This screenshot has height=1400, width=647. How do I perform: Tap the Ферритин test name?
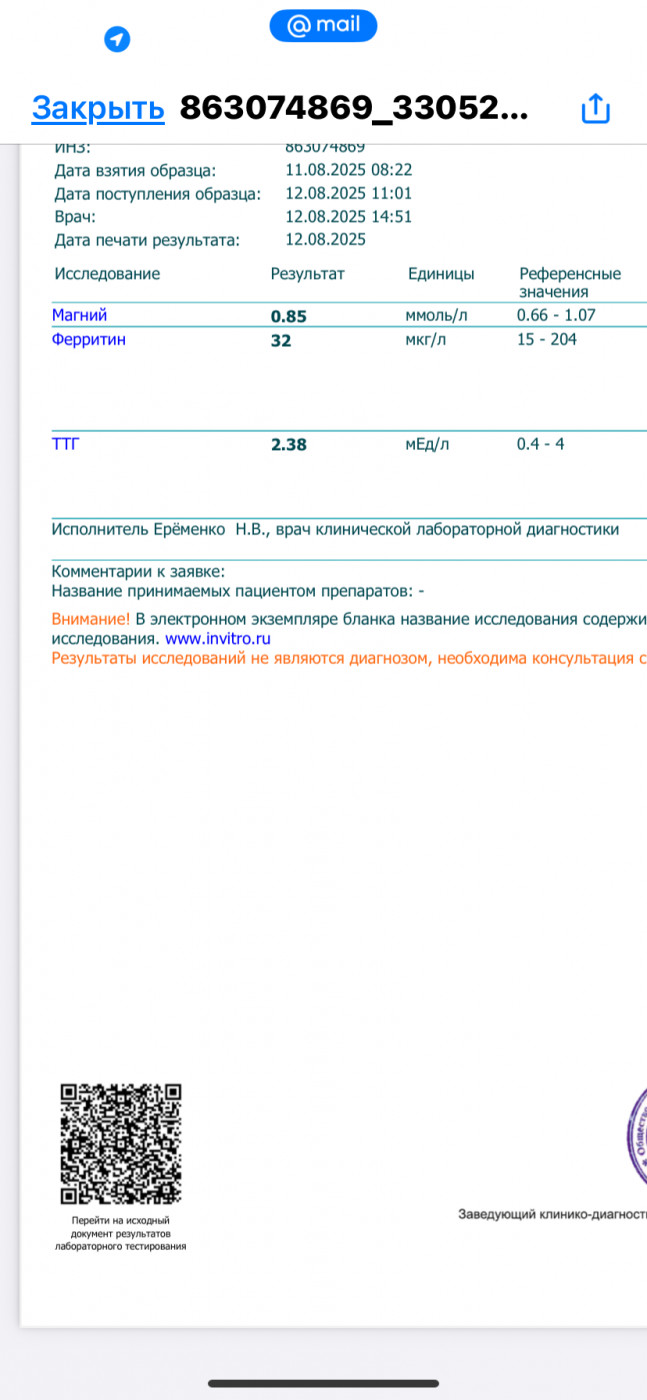point(89,339)
